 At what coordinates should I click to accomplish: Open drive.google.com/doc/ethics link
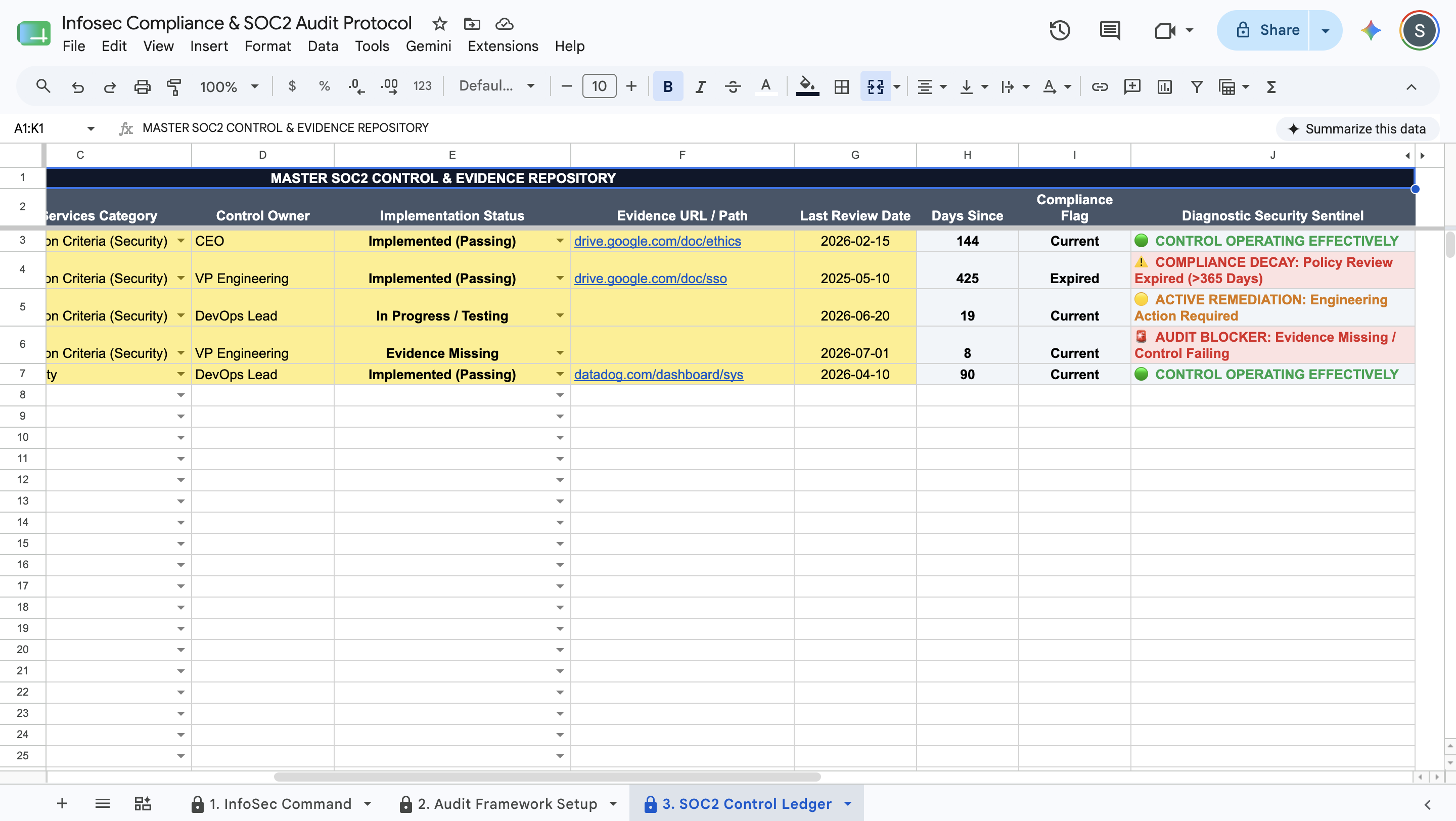(x=657, y=241)
